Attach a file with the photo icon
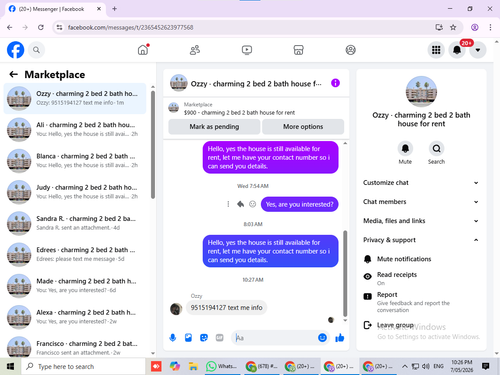This screenshot has width=500, height=375. tap(188, 338)
